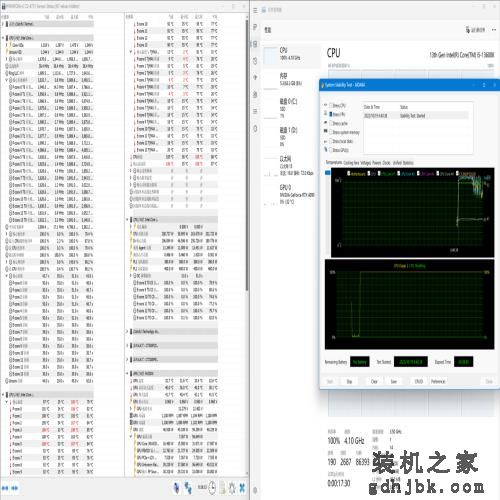The image size is (500, 500).
Task: Open Performance page icon in Task Manager sidebar
Action: pyautogui.click(x=255, y=44)
